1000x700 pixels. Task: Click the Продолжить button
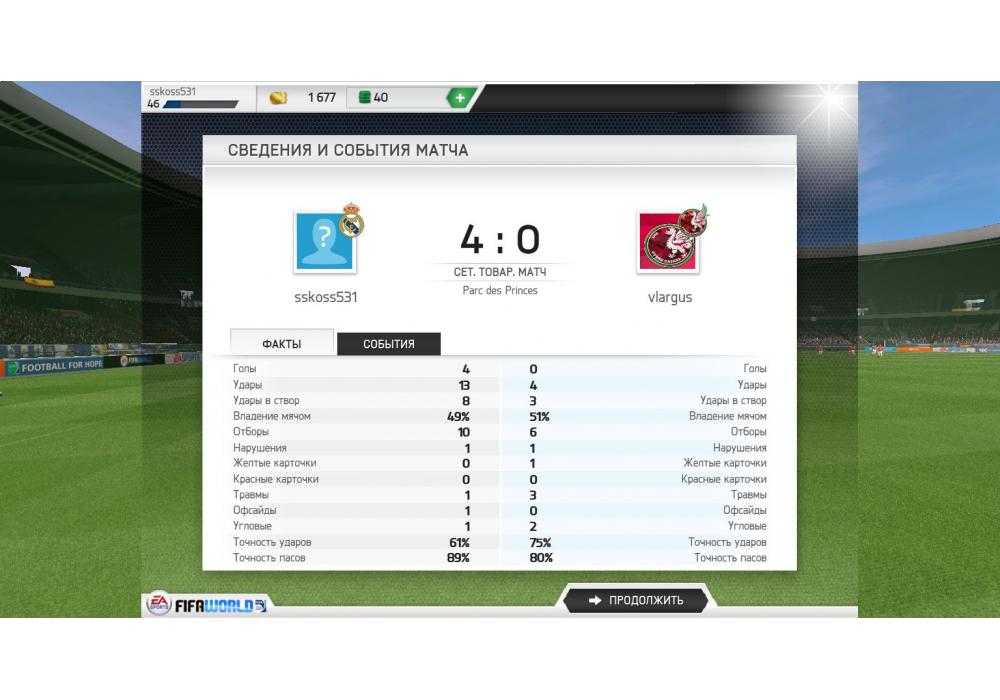pos(636,600)
